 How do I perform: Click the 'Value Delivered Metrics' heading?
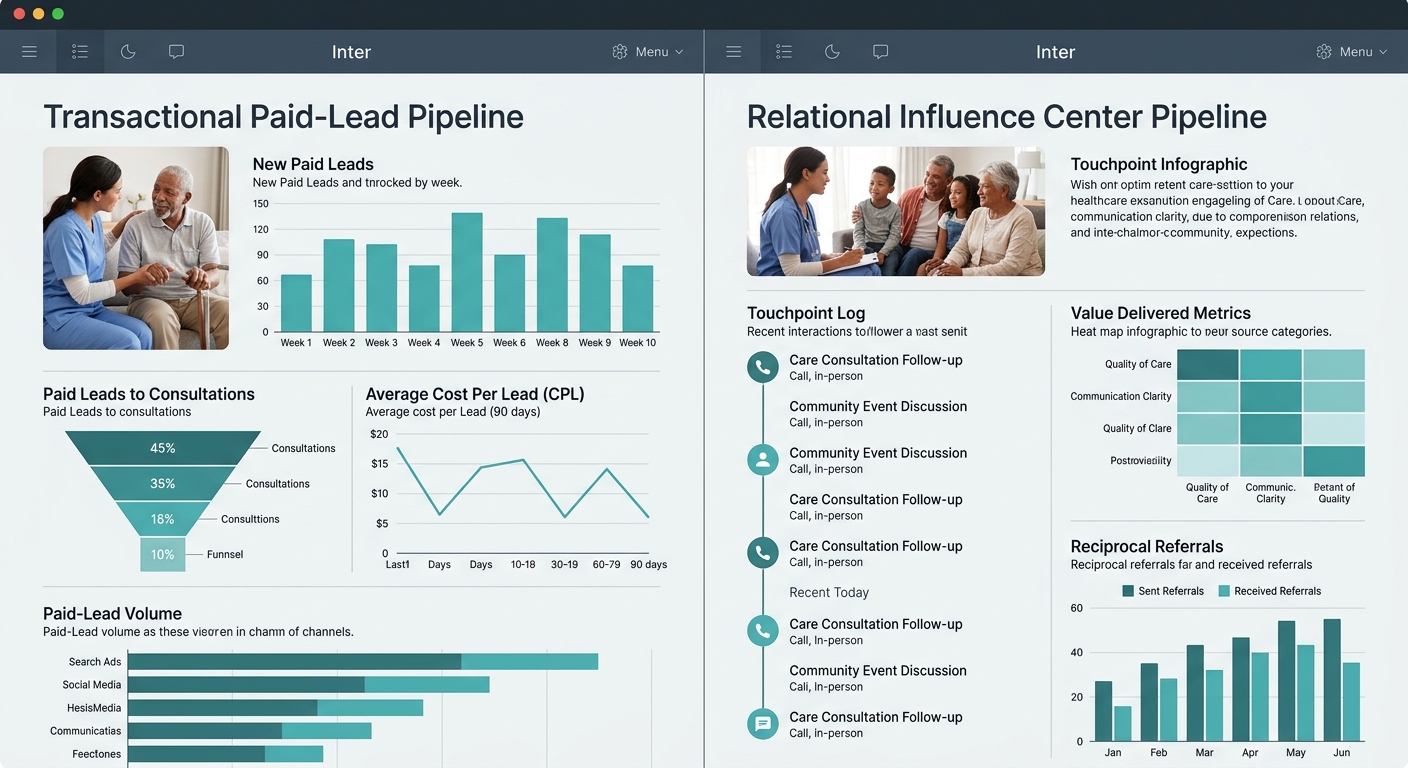(x=1160, y=313)
